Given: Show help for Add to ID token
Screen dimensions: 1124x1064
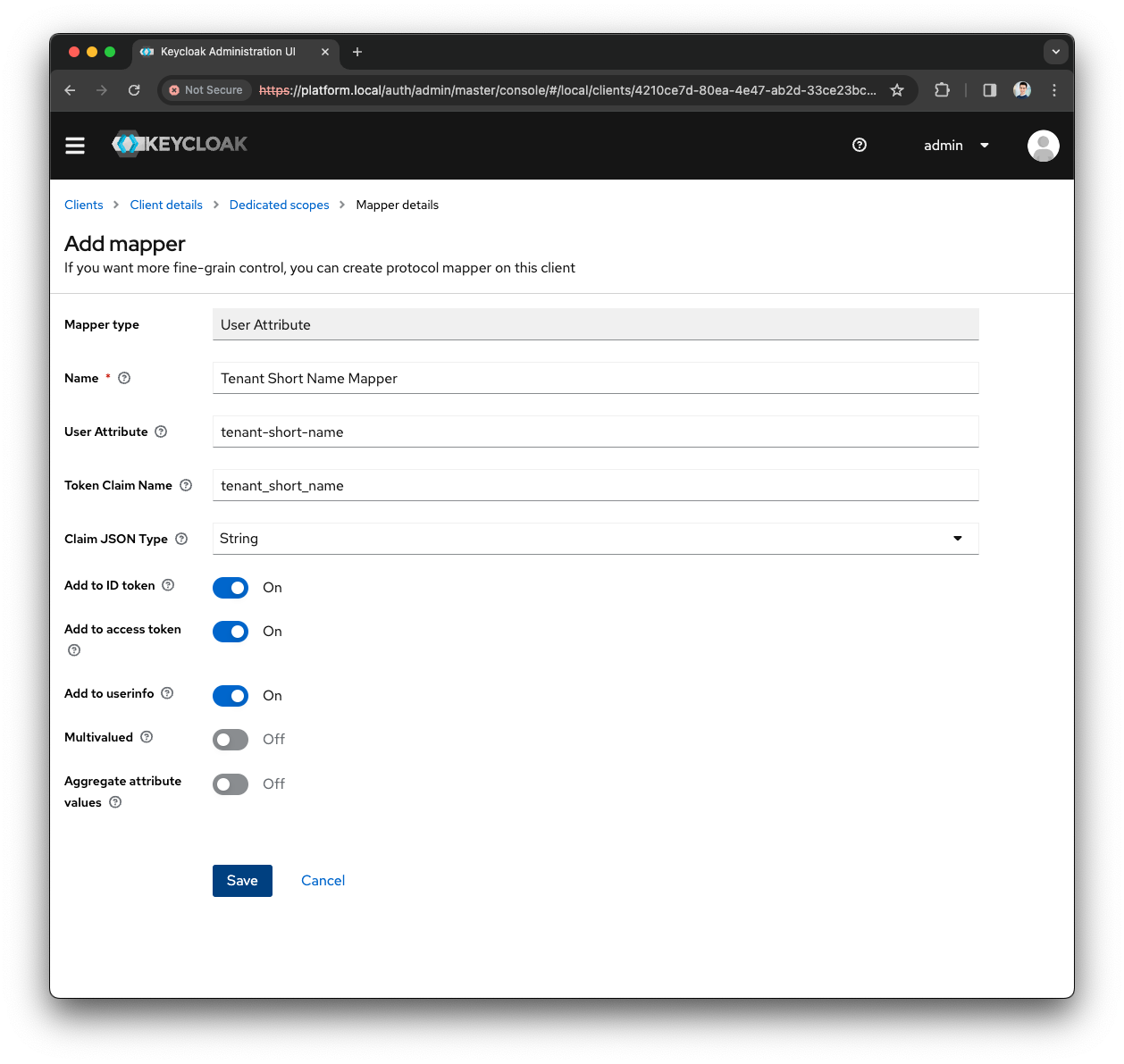Looking at the screenshot, I should (x=168, y=585).
